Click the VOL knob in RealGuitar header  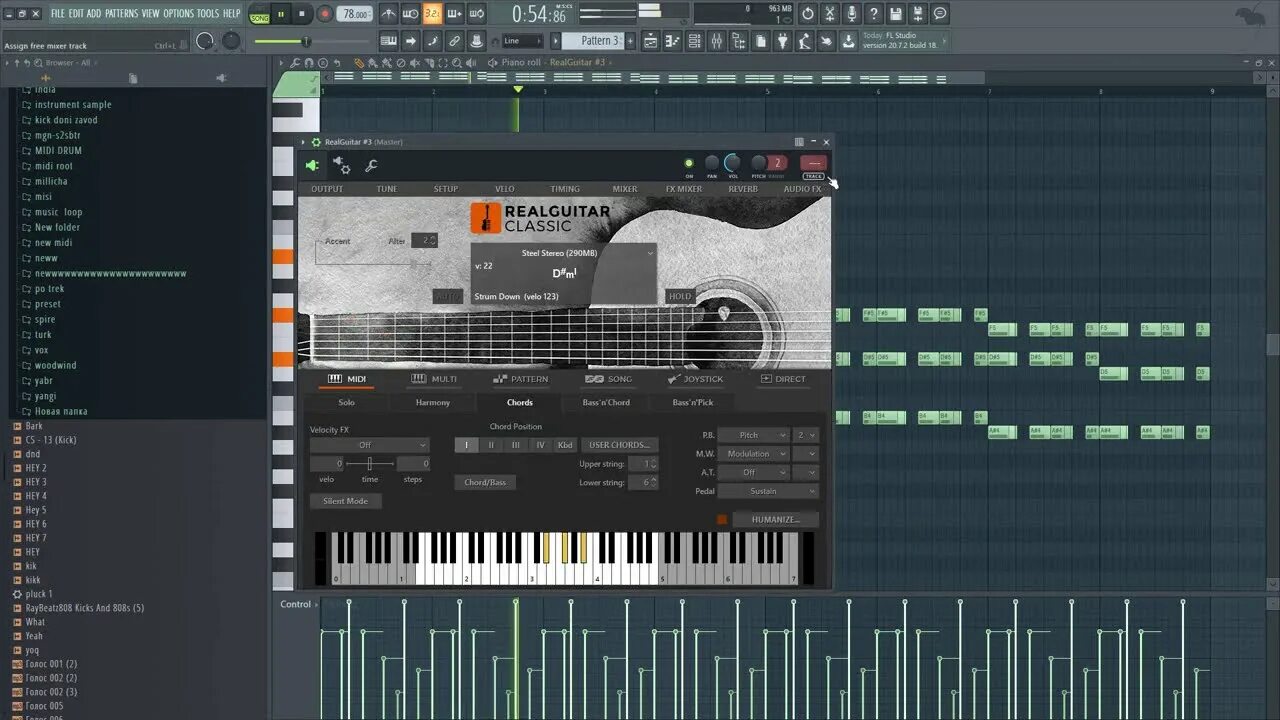click(733, 163)
